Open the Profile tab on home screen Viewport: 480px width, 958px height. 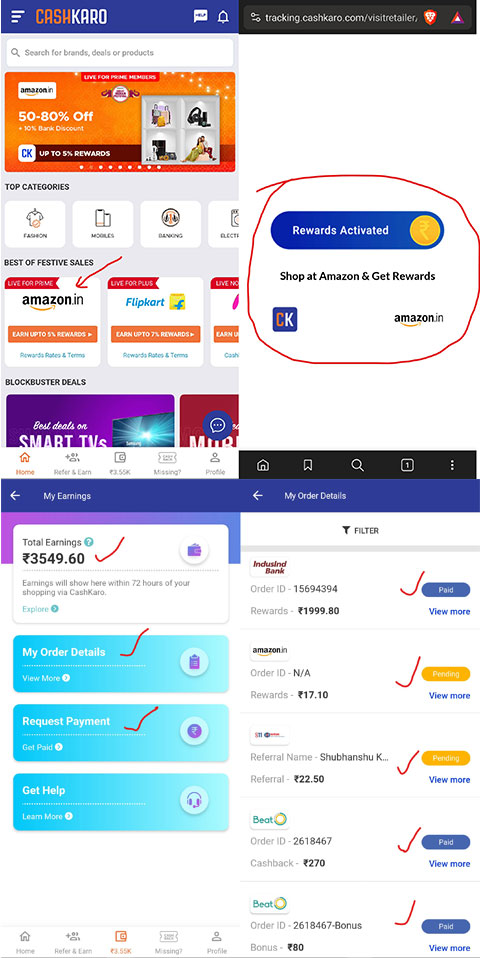215,463
